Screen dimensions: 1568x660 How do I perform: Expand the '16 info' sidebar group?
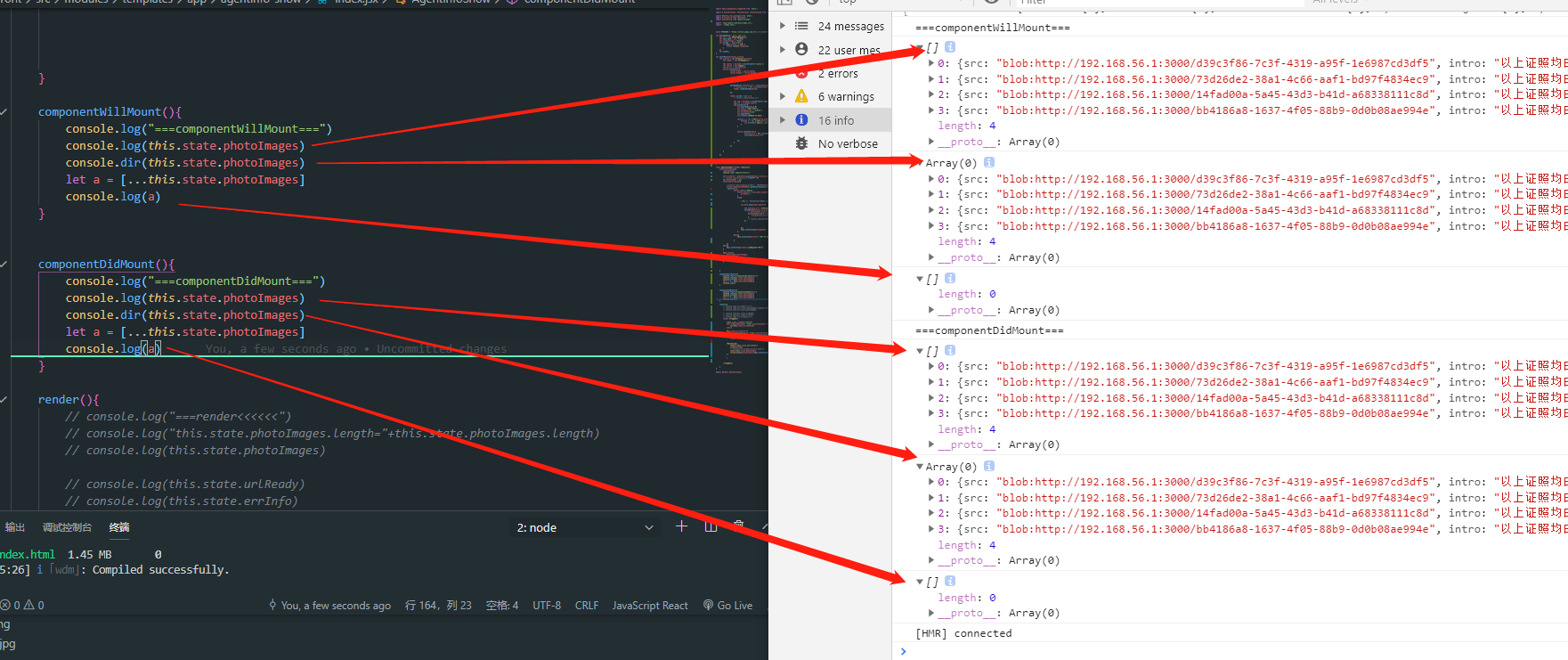783,120
